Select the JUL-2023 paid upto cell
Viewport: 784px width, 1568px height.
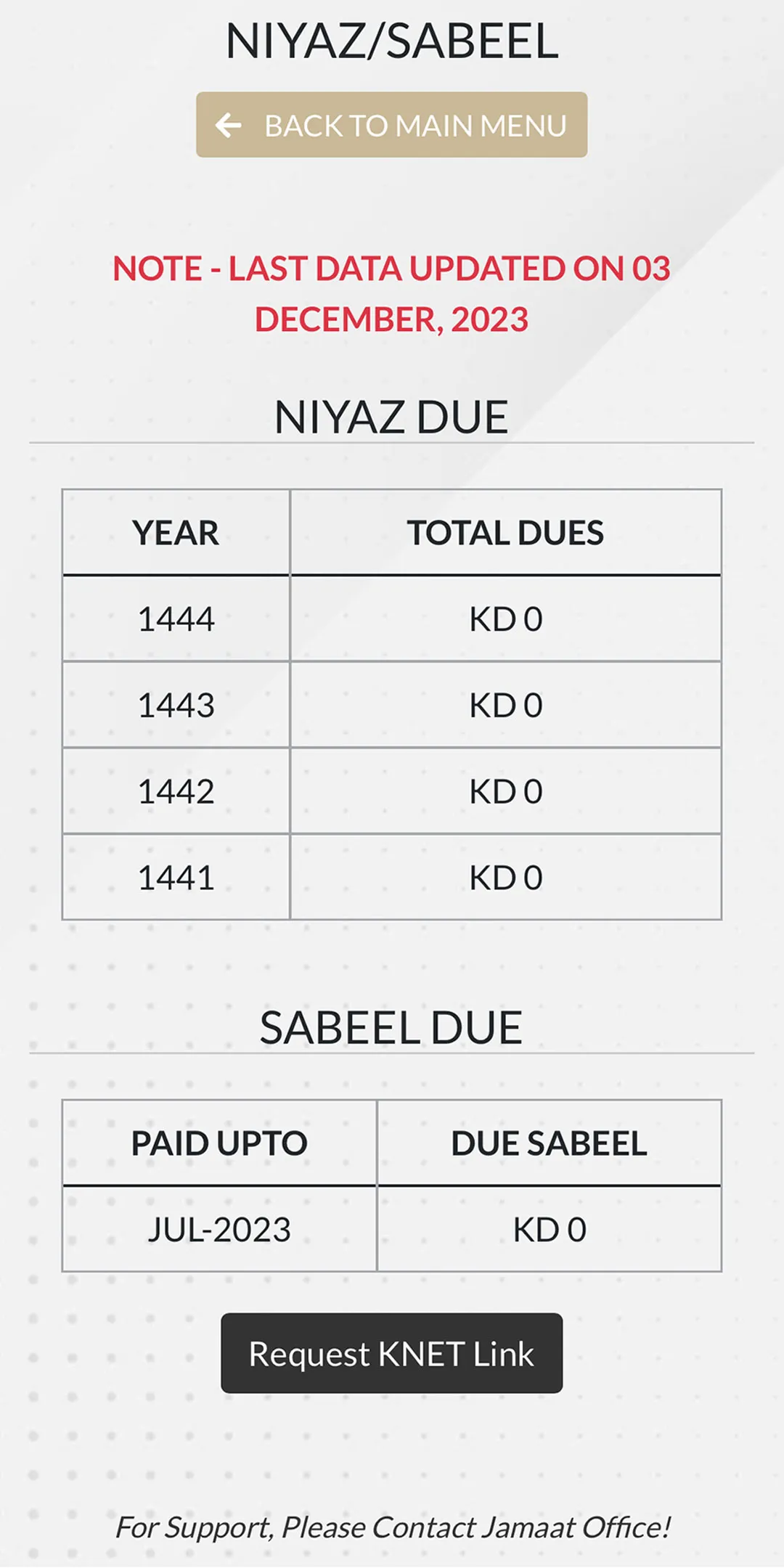tap(219, 1230)
